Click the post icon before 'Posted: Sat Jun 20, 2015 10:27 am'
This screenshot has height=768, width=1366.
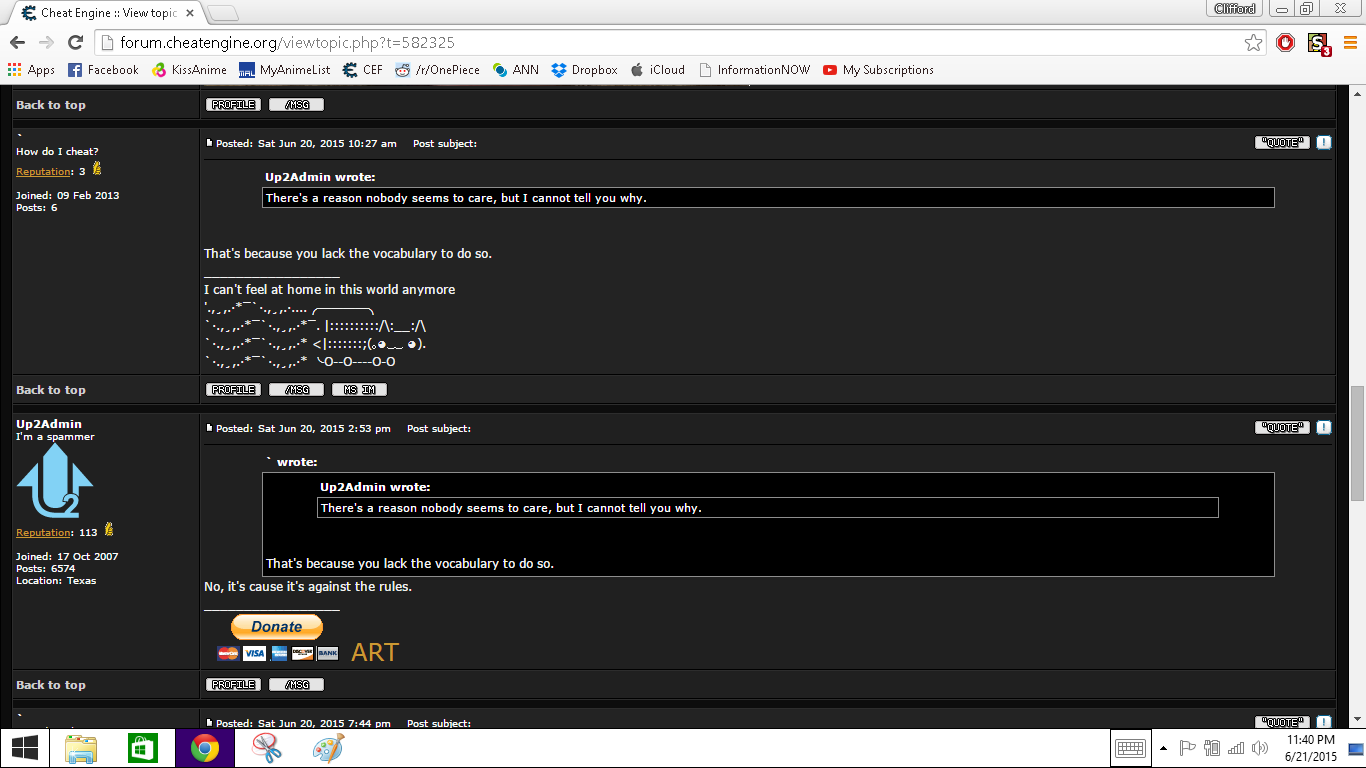209,143
